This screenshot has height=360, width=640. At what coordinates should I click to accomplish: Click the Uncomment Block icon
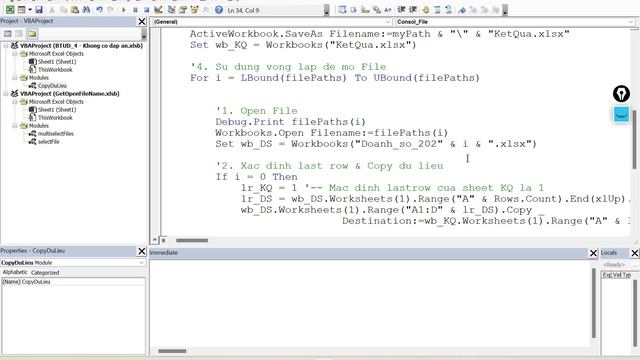click(449, 10)
